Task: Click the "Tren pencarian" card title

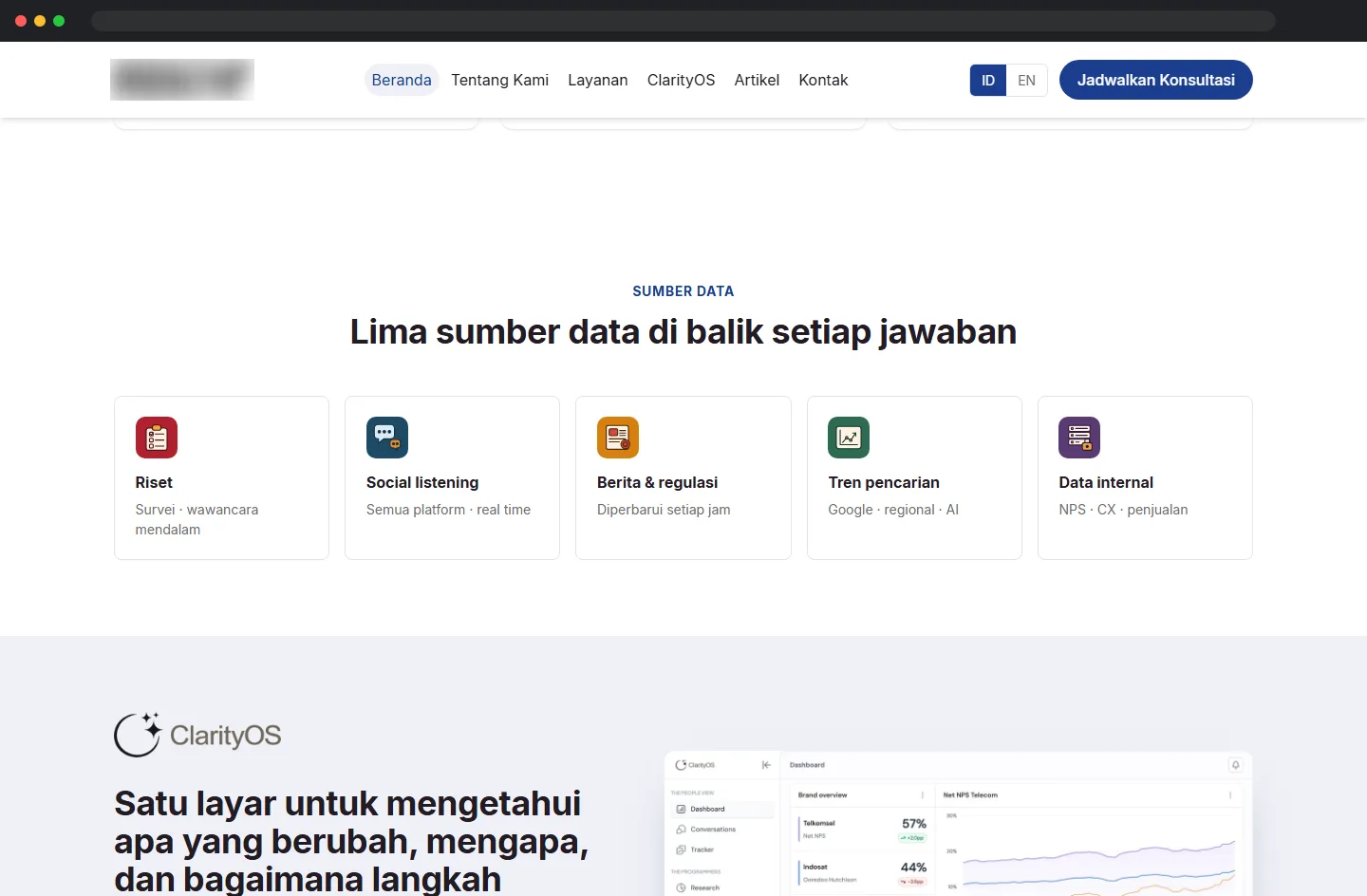Action: point(884,482)
